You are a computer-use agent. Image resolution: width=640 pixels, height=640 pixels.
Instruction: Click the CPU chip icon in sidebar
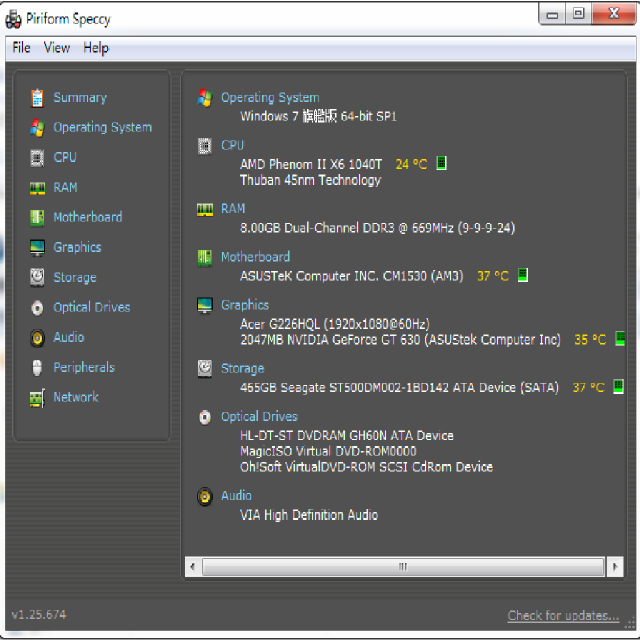[x=37, y=158]
